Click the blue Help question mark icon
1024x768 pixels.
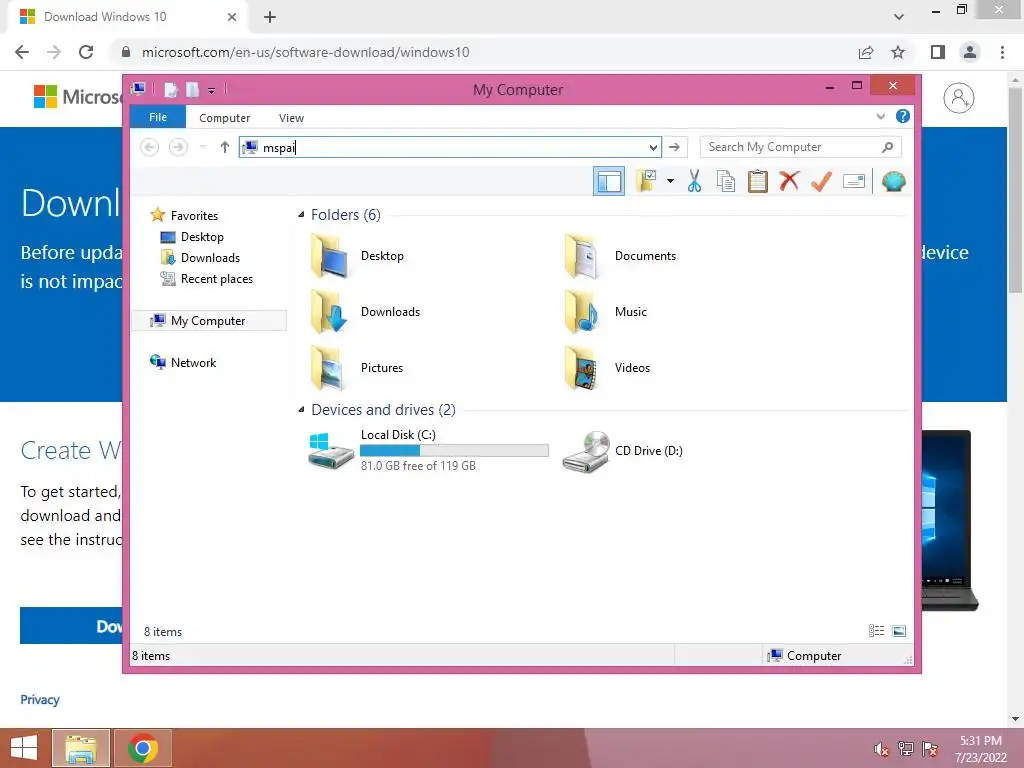click(x=903, y=116)
